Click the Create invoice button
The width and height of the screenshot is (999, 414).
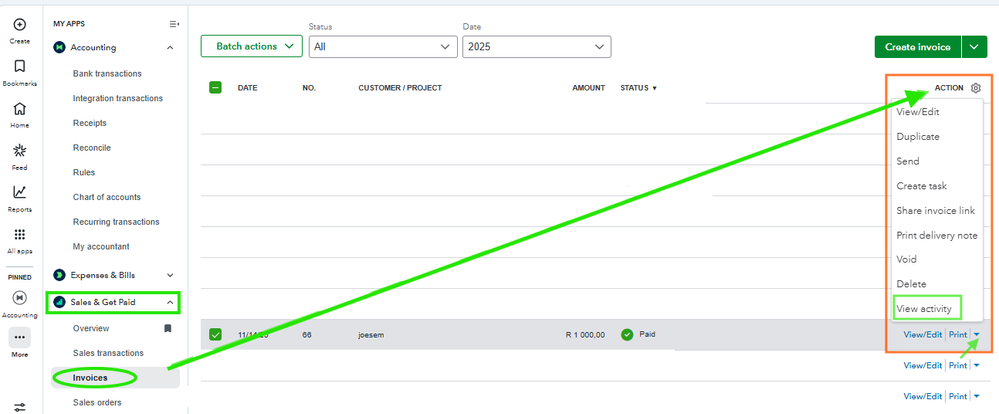(x=918, y=47)
